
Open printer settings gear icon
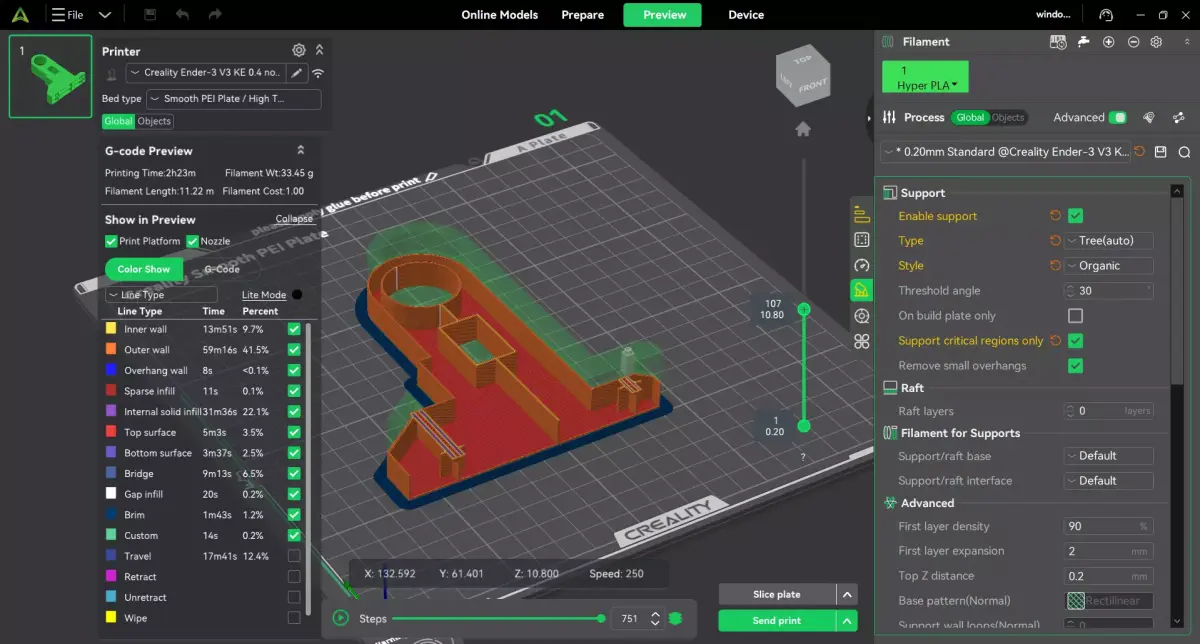point(298,50)
